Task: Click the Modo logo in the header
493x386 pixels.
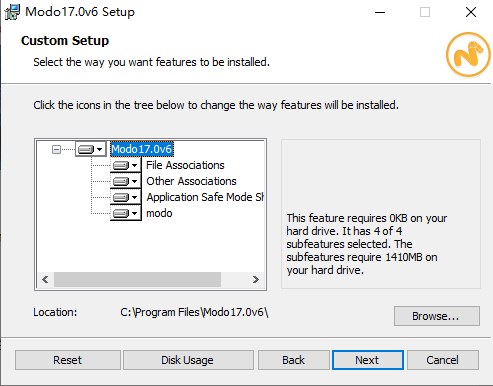Action: pyautogui.click(x=468, y=54)
